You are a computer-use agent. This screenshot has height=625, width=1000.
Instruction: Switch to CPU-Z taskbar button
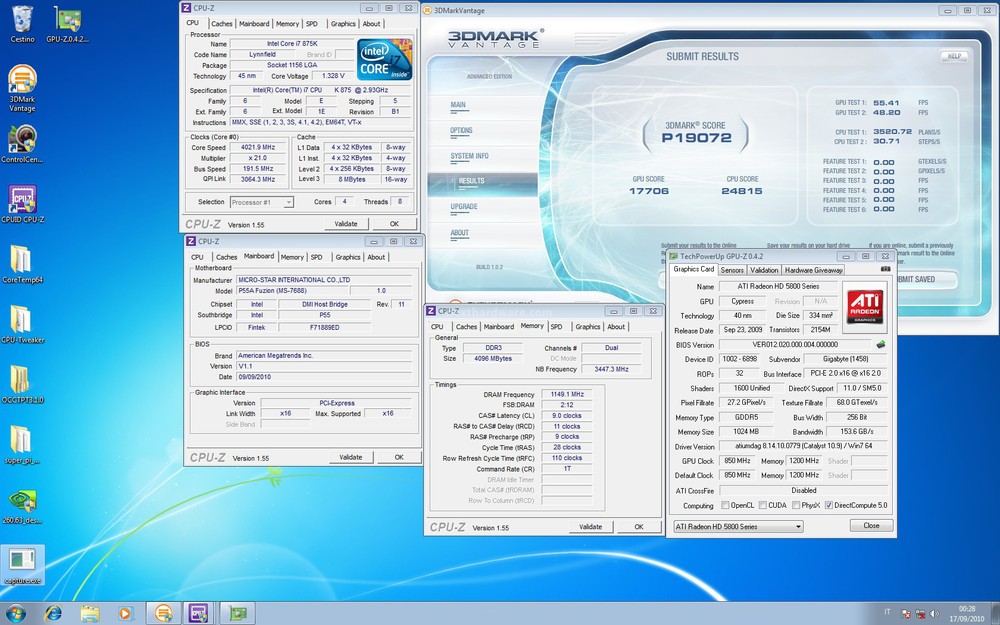point(200,613)
